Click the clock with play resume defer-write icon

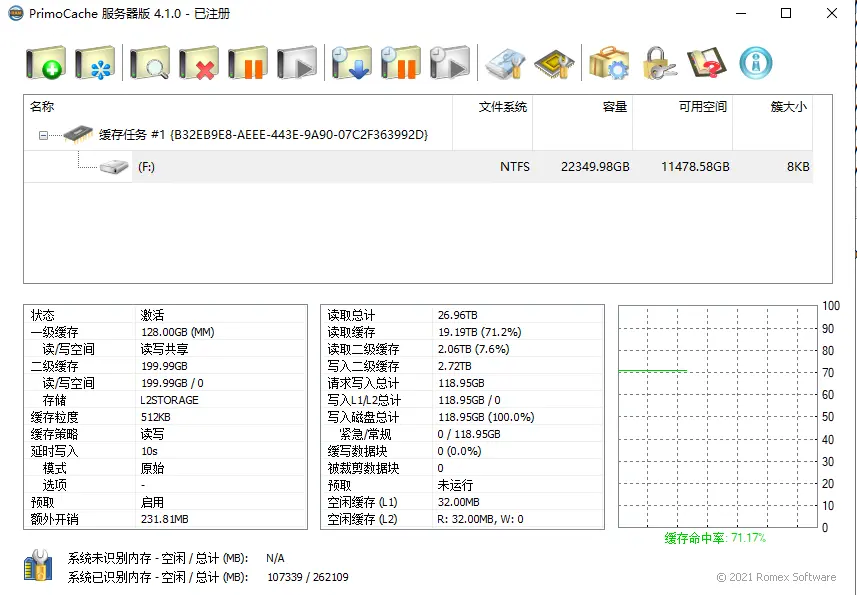click(450, 62)
